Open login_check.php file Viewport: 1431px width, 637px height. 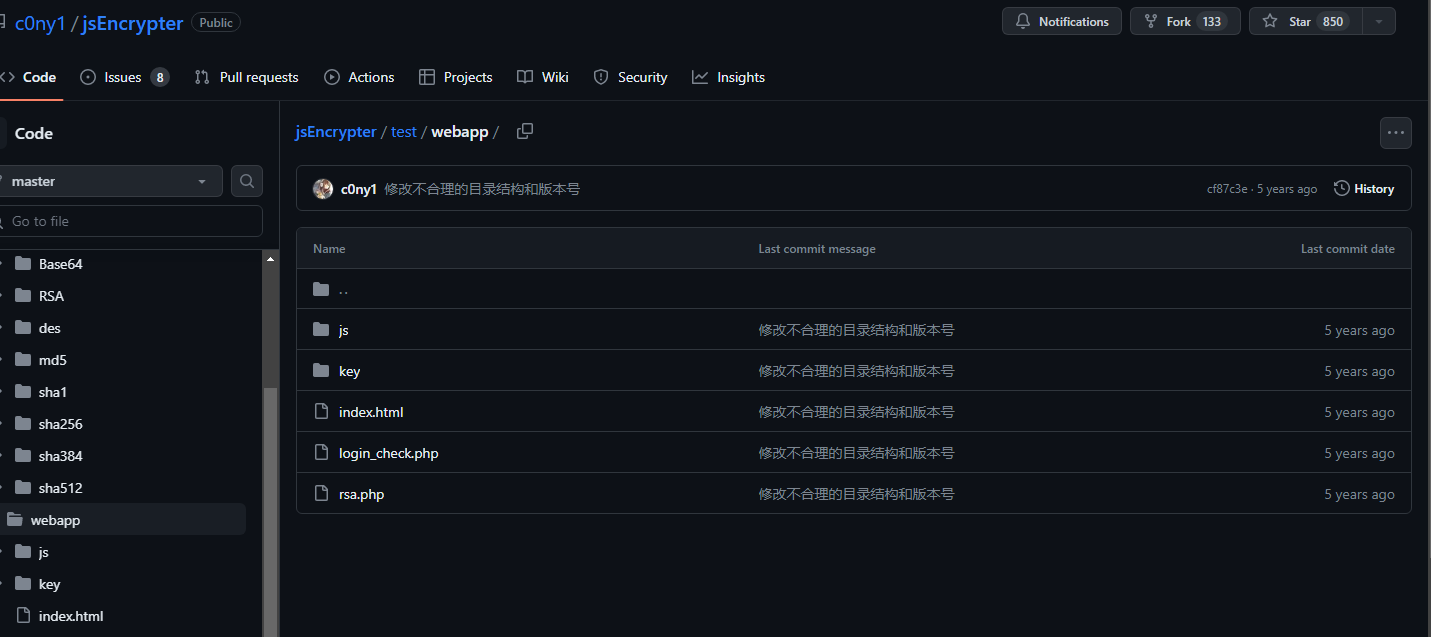(x=389, y=453)
